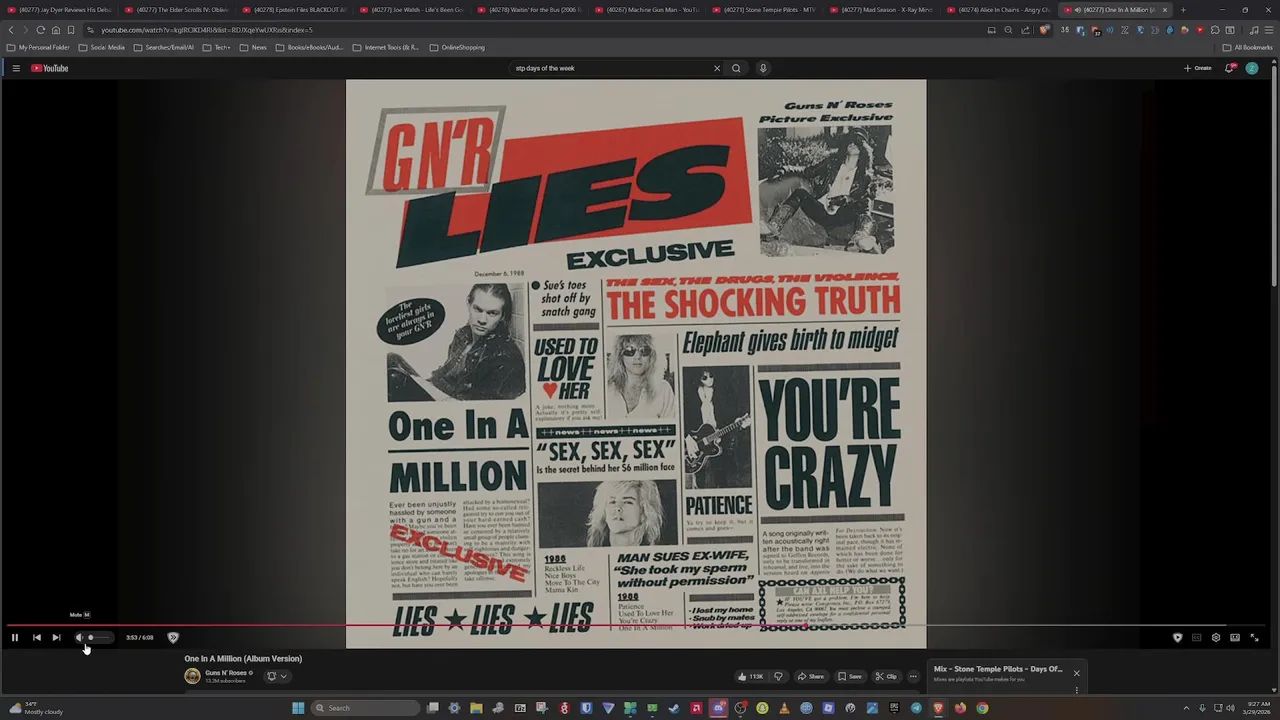The image size is (1280, 720).
Task: Create a Clip from the video
Action: [x=886, y=676]
